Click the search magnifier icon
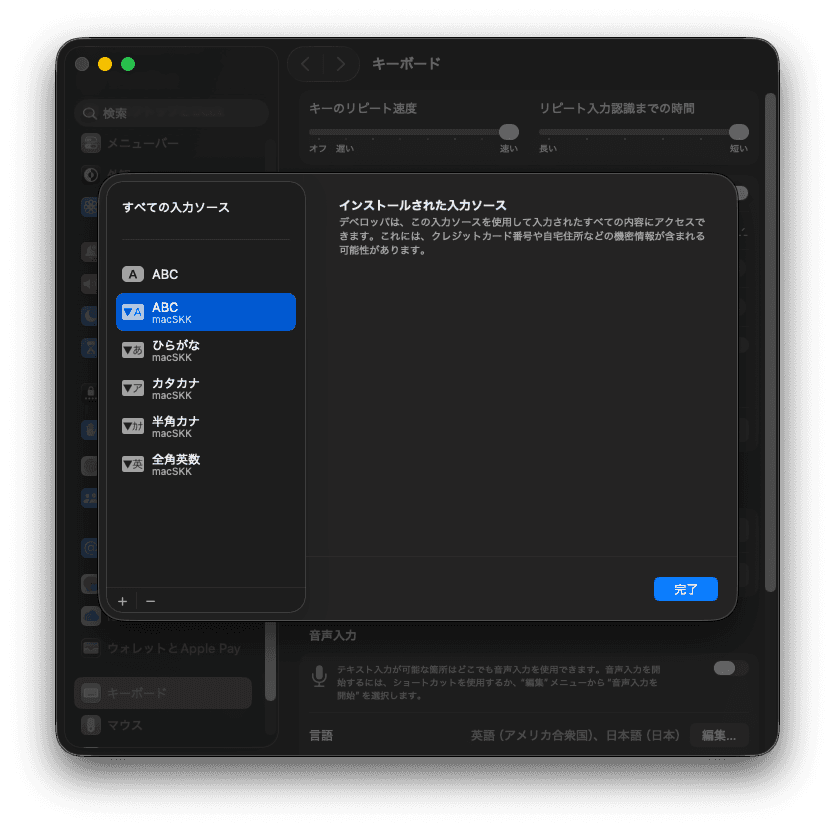 (x=89, y=113)
